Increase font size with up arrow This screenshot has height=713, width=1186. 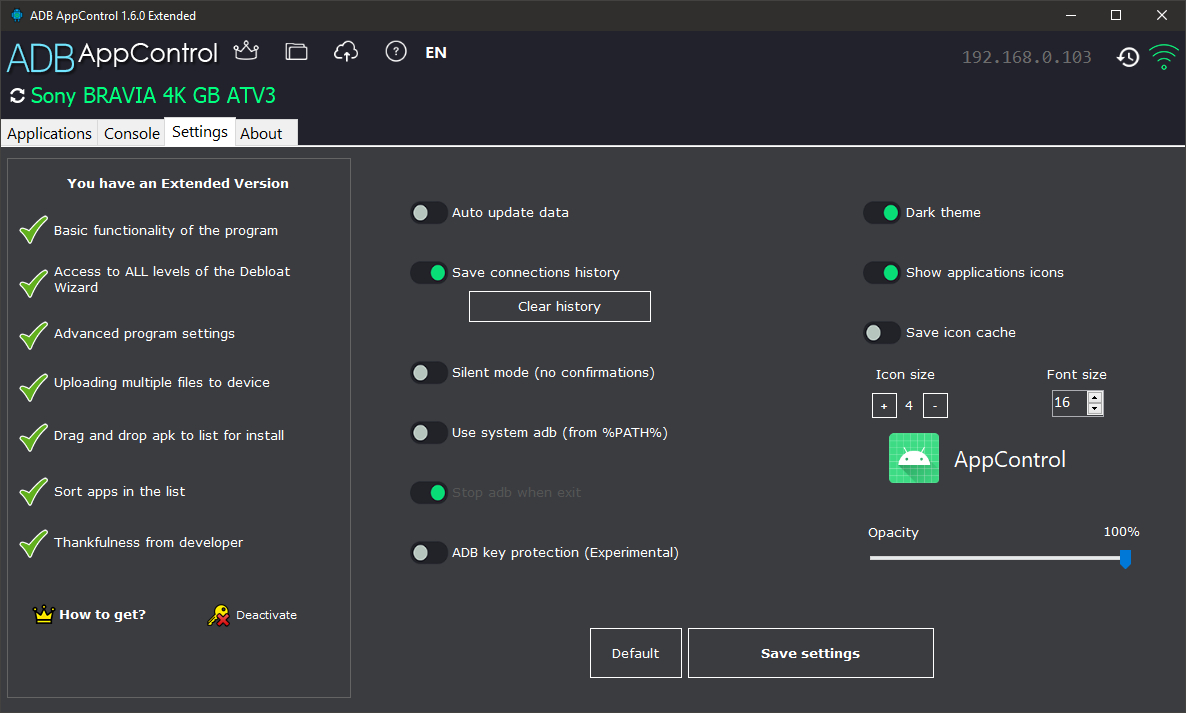click(x=1095, y=398)
